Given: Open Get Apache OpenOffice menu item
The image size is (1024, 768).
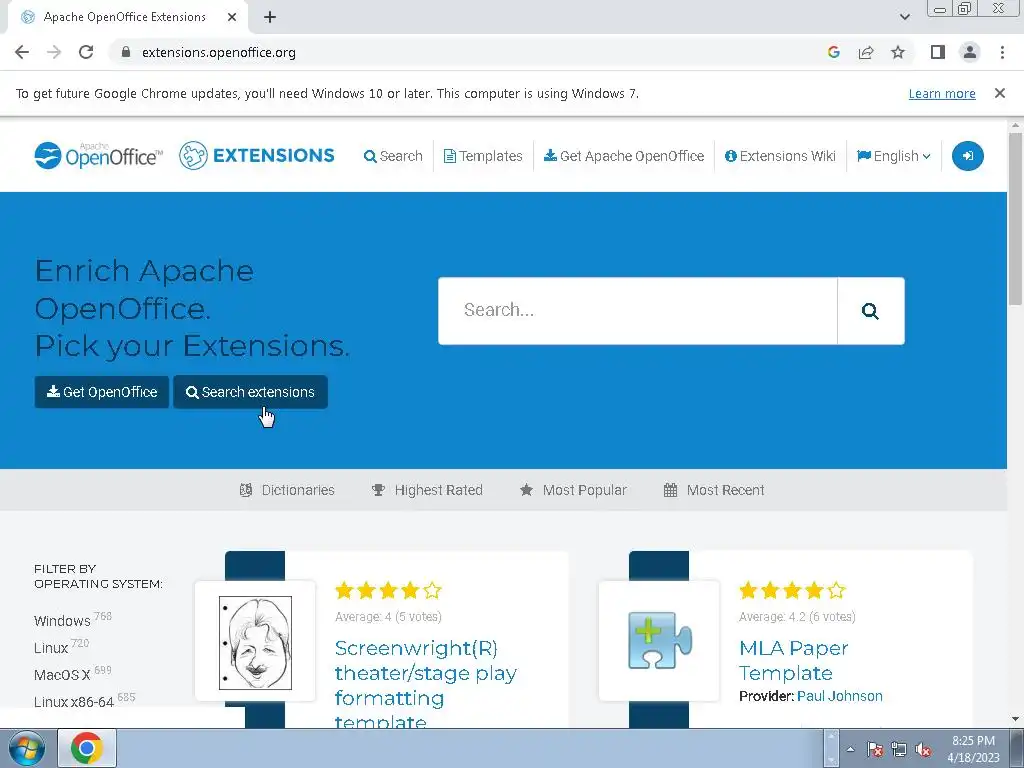Looking at the screenshot, I should pos(624,156).
